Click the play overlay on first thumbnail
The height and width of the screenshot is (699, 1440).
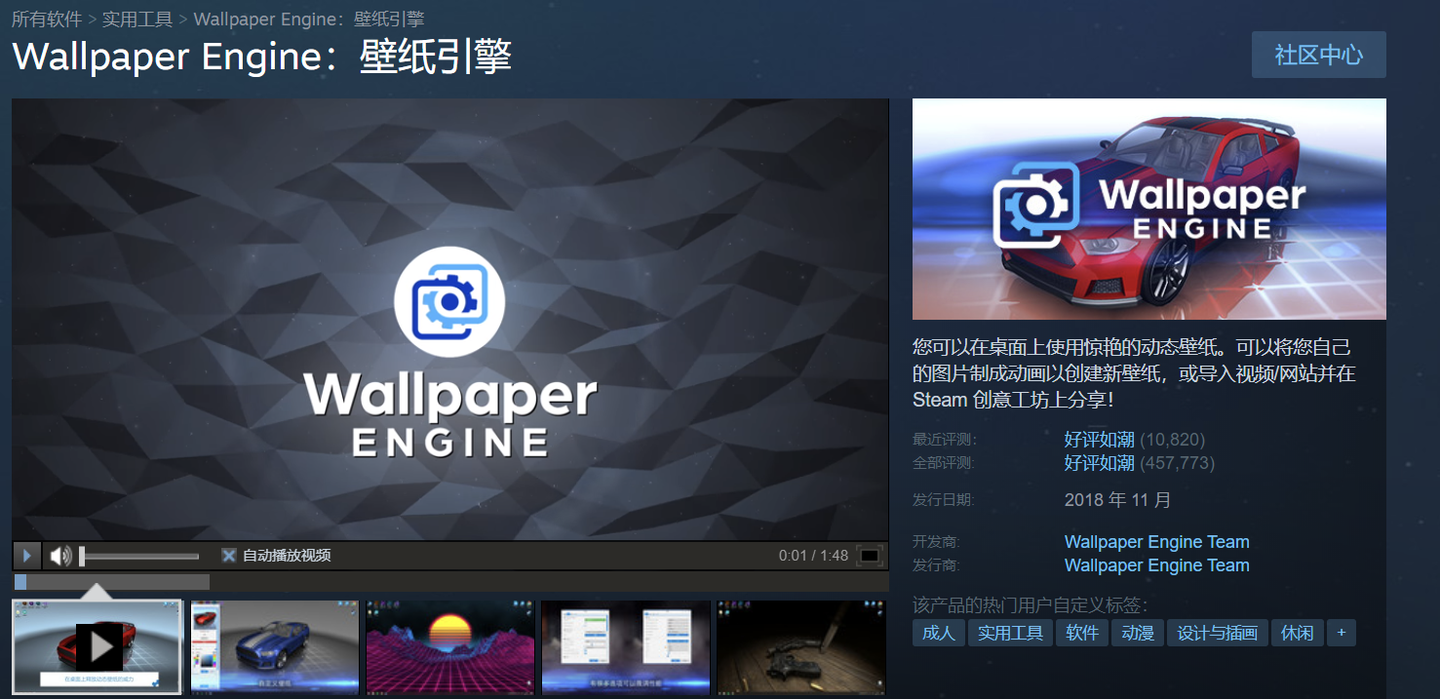(x=97, y=645)
